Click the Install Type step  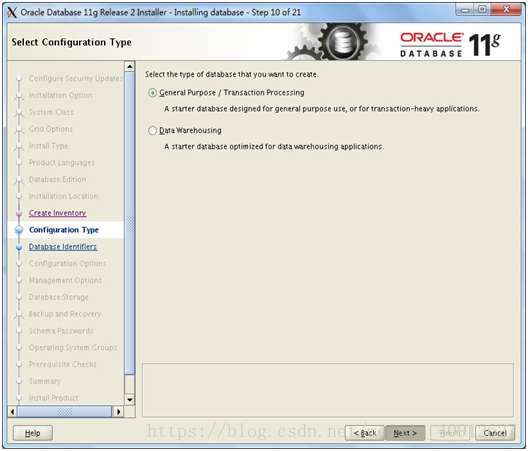pos(48,146)
